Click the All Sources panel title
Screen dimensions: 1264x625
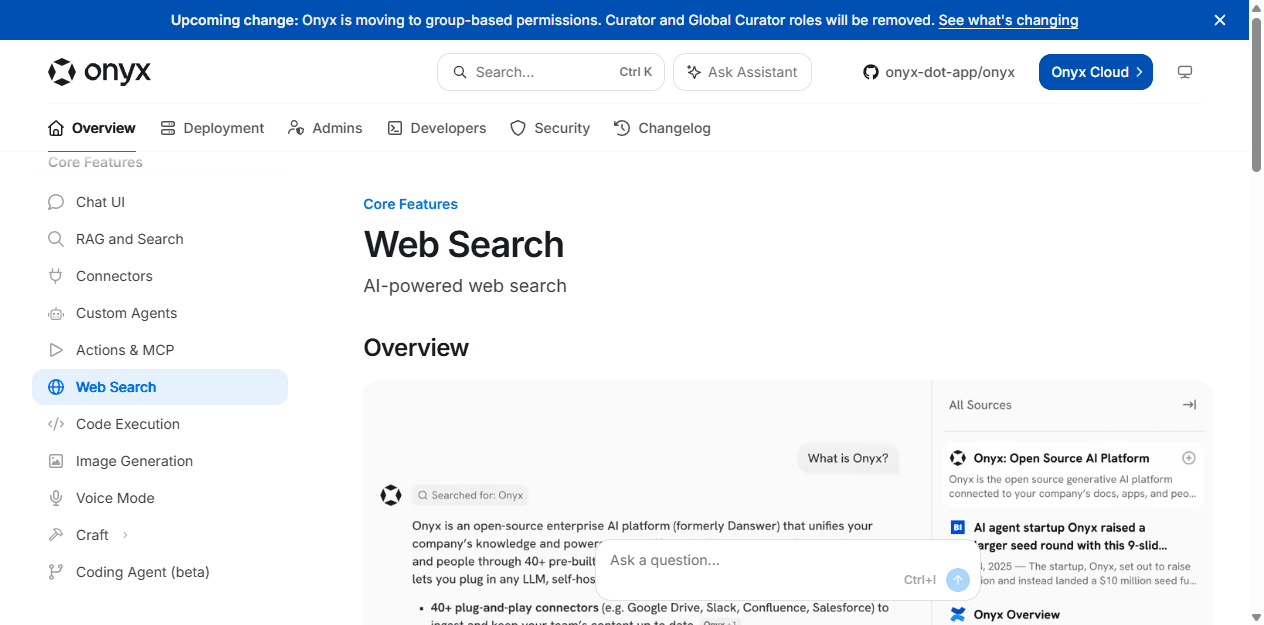pos(980,405)
